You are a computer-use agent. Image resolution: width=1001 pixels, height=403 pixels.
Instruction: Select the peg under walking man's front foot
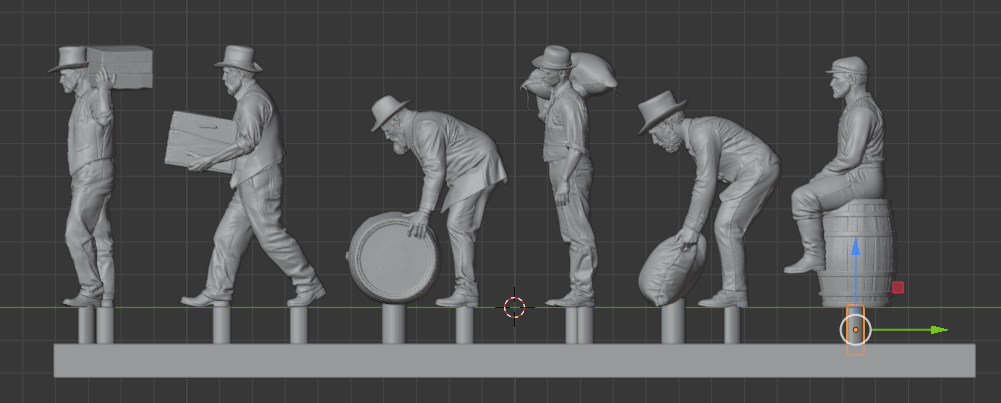pyautogui.click(x=221, y=325)
